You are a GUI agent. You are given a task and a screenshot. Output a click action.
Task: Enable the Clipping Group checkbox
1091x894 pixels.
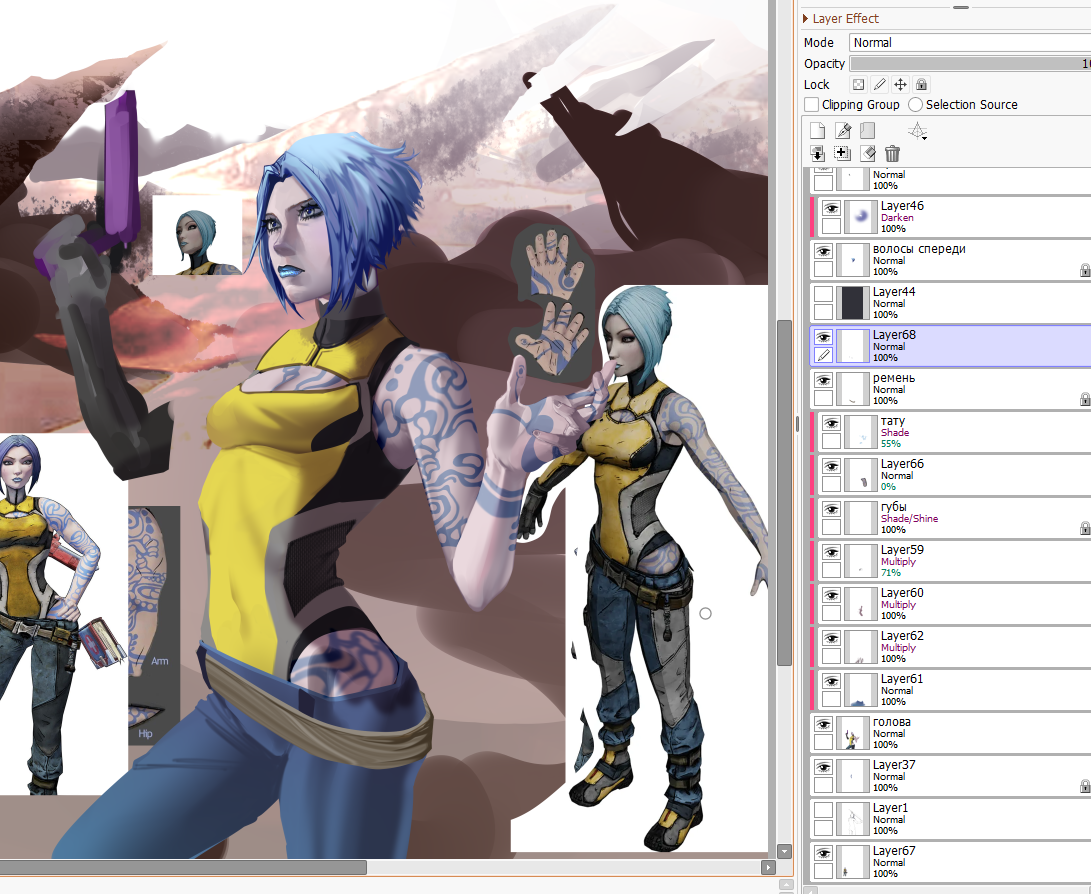pyautogui.click(x=811, y=105)
